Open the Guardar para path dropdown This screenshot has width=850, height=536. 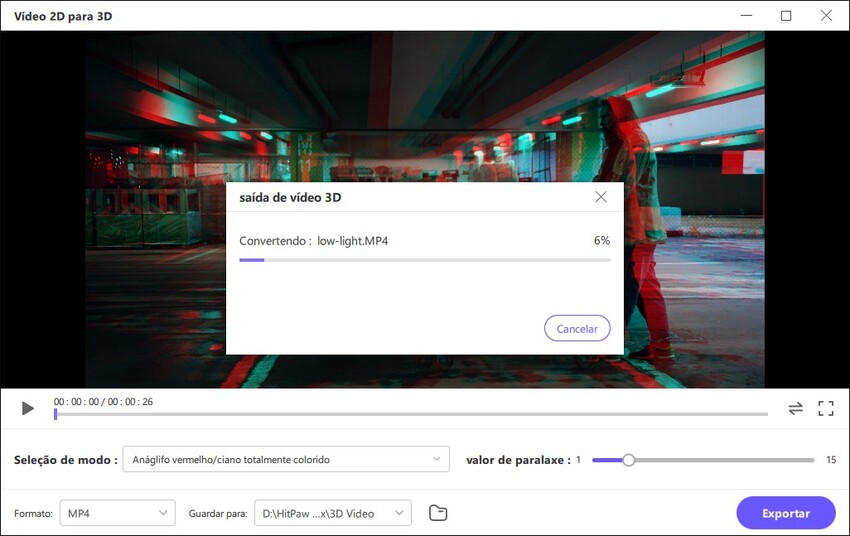333,513
